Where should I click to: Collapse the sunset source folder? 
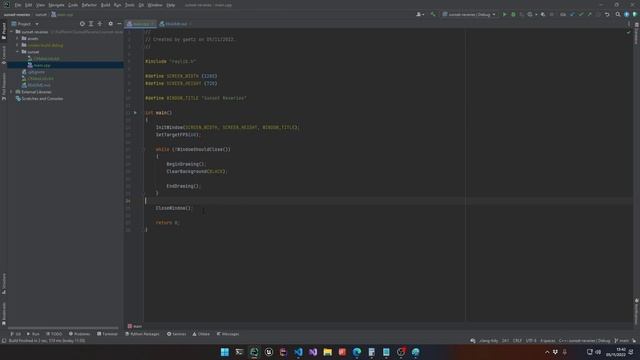(18, 52)
